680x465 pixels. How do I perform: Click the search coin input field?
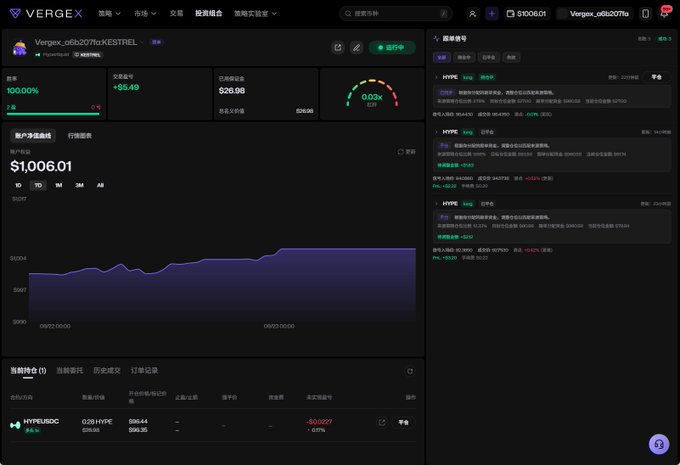(396, 14)
